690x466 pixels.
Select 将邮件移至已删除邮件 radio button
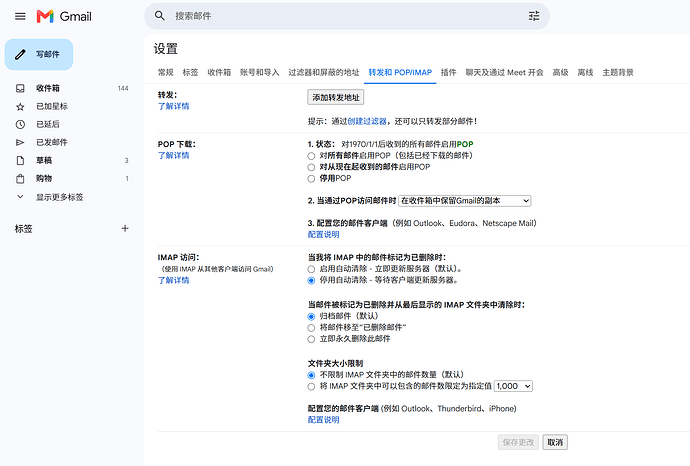pos(311,328)
